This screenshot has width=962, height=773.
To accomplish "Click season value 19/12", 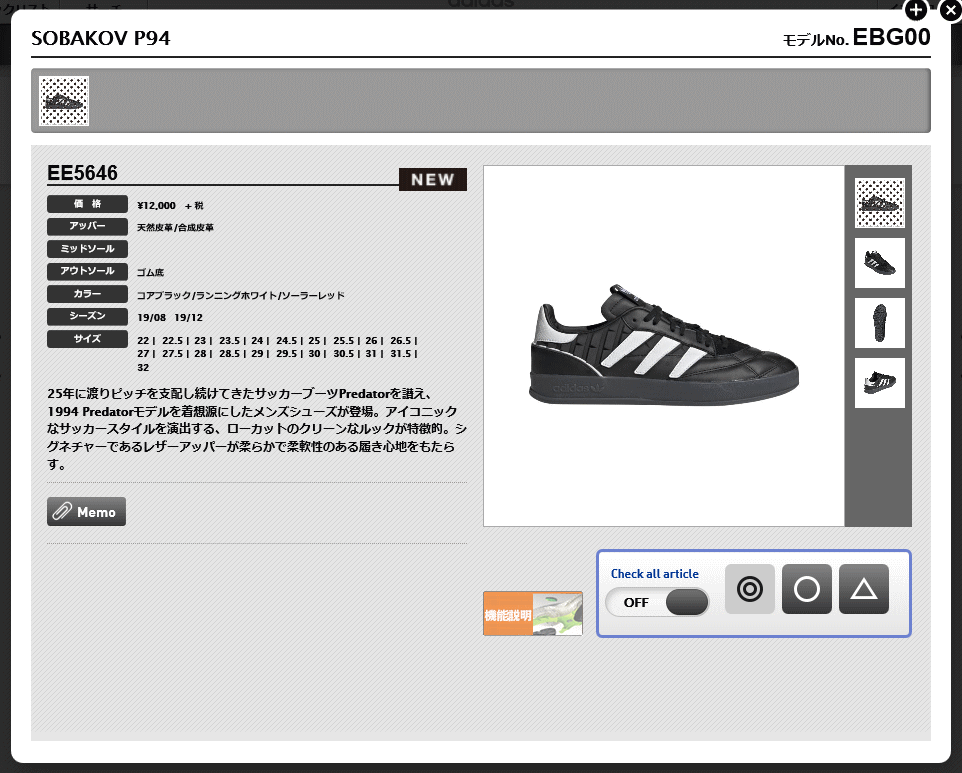I will pyautogui.click(x=188, y=318).
